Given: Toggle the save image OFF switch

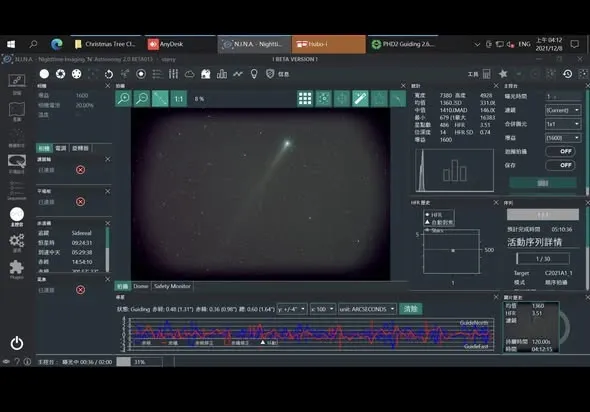Looking at the screenshot, I should pos(560,165).
